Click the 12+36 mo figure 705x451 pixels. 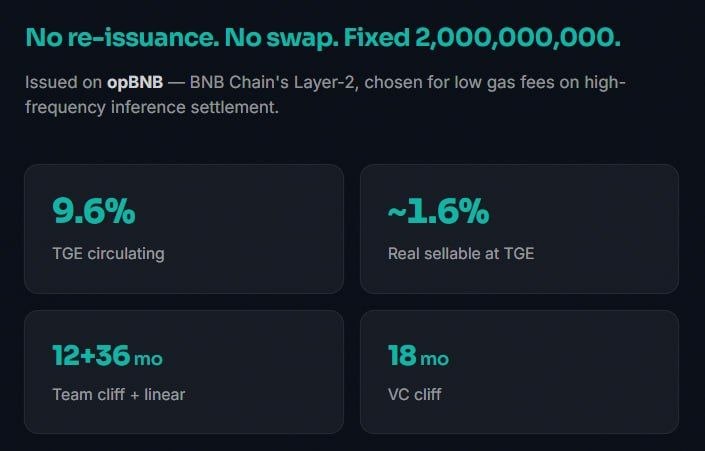(107, 356)
